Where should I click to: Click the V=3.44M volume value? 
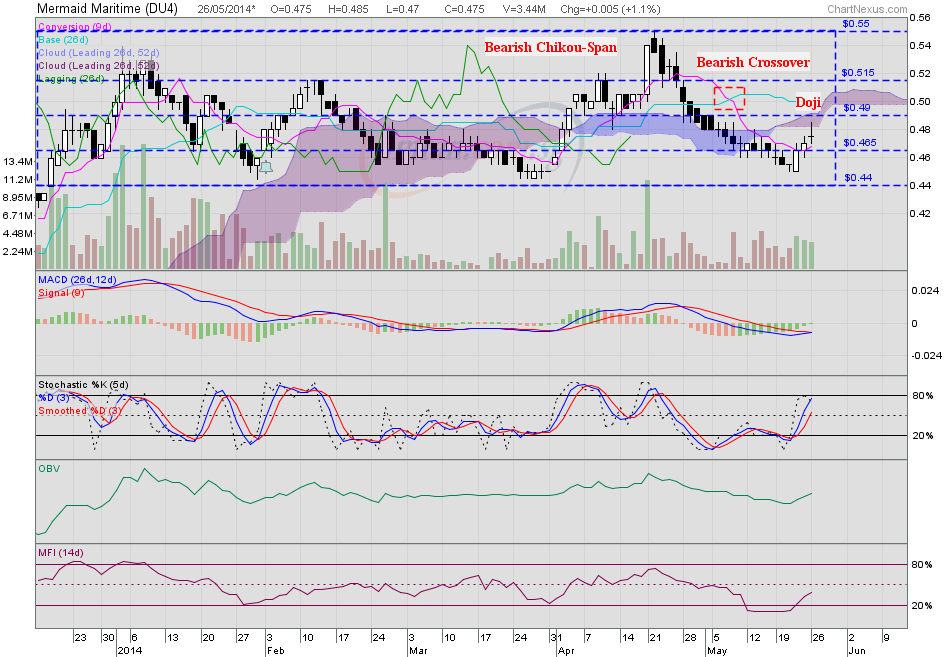pyautogui.click(x=524, y=9)
